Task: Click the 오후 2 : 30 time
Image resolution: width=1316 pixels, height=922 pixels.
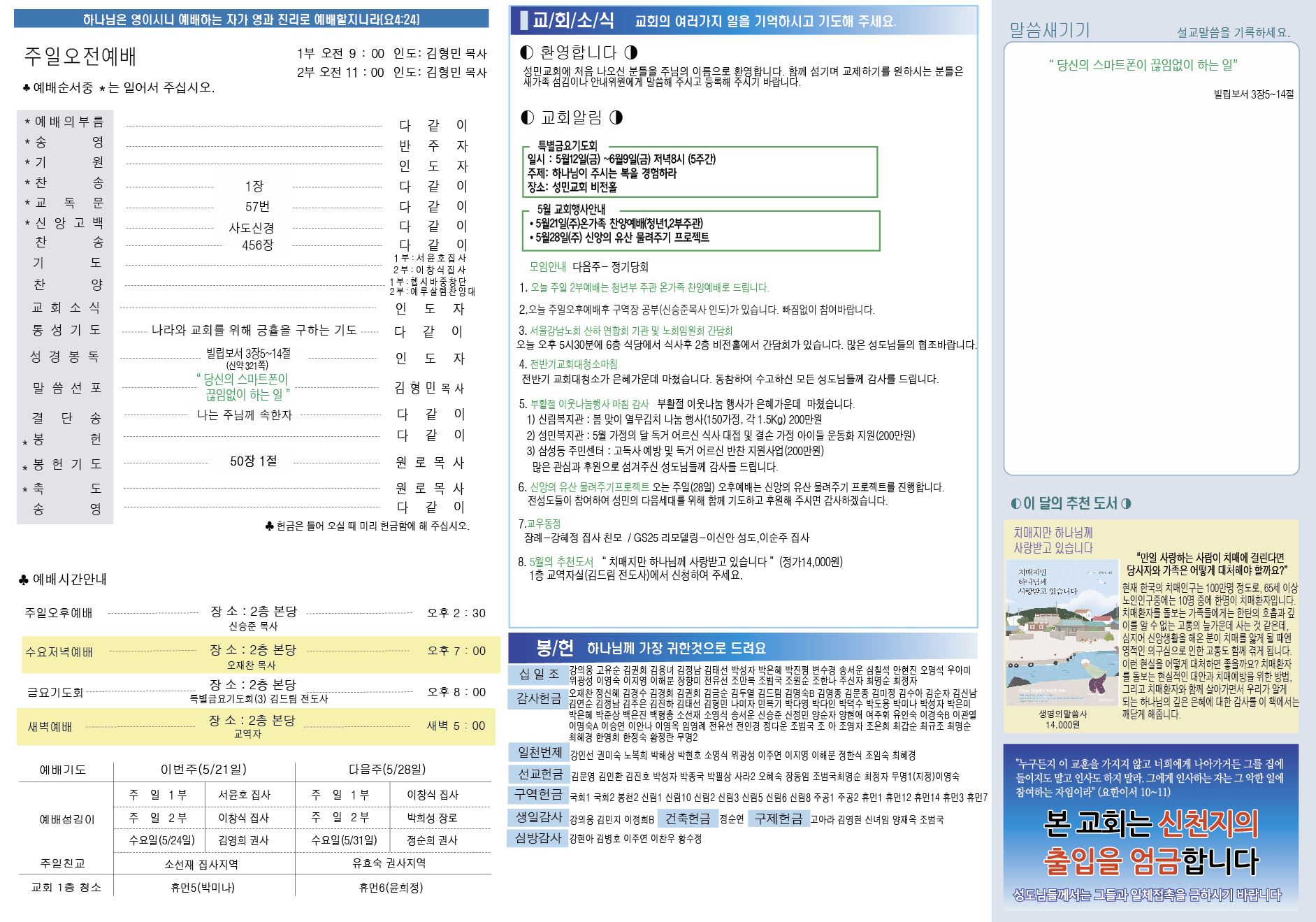Action: tap(456, 613)
